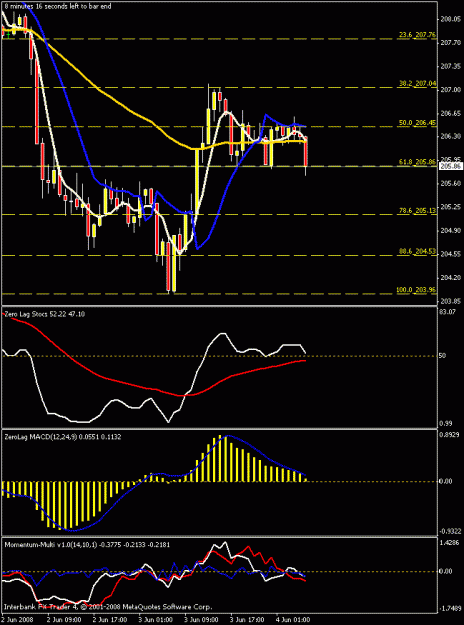Click 83.07 on the Stocs scale

[448, 312]
